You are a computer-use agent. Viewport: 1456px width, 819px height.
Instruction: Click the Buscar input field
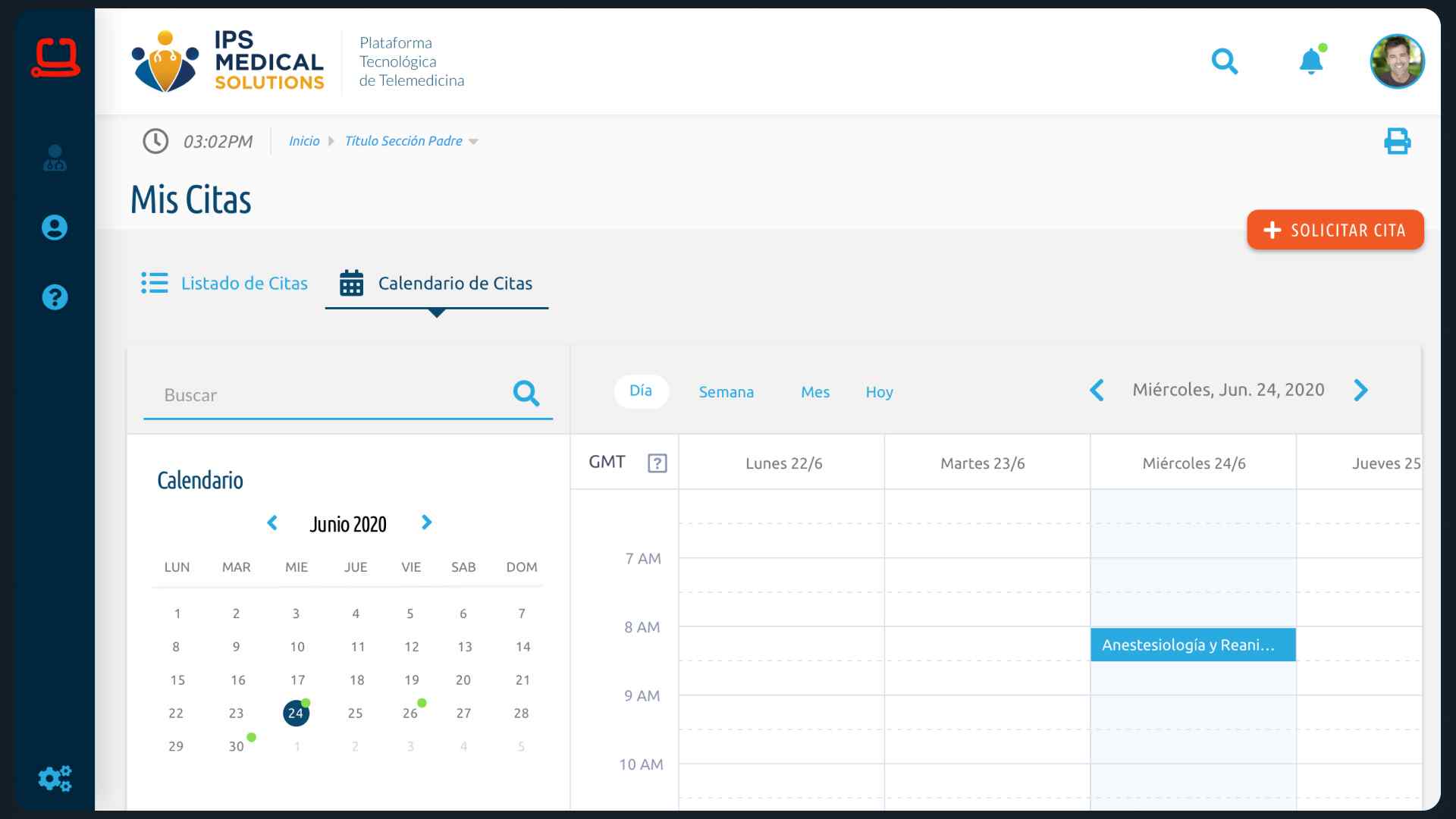[x=326, y=395]
